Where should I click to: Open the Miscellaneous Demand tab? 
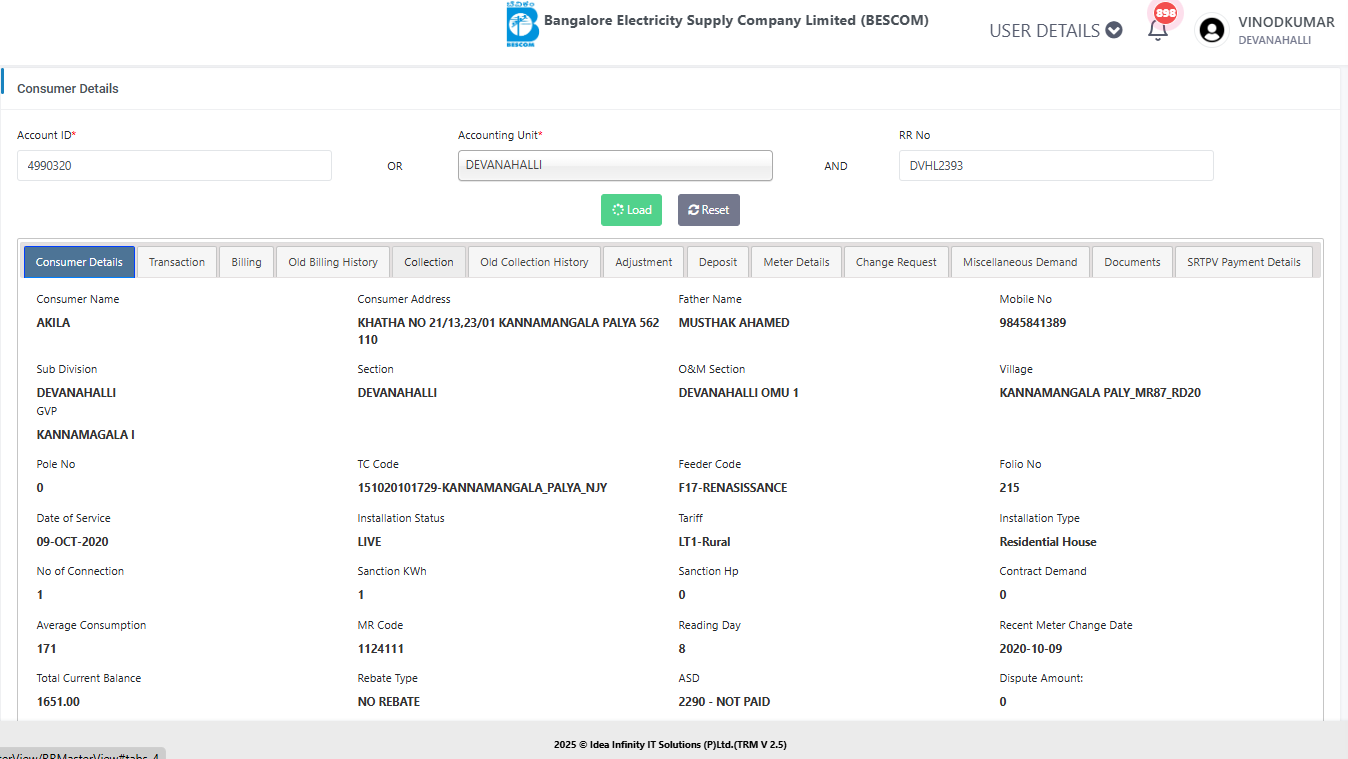[x=1020, y=262]
